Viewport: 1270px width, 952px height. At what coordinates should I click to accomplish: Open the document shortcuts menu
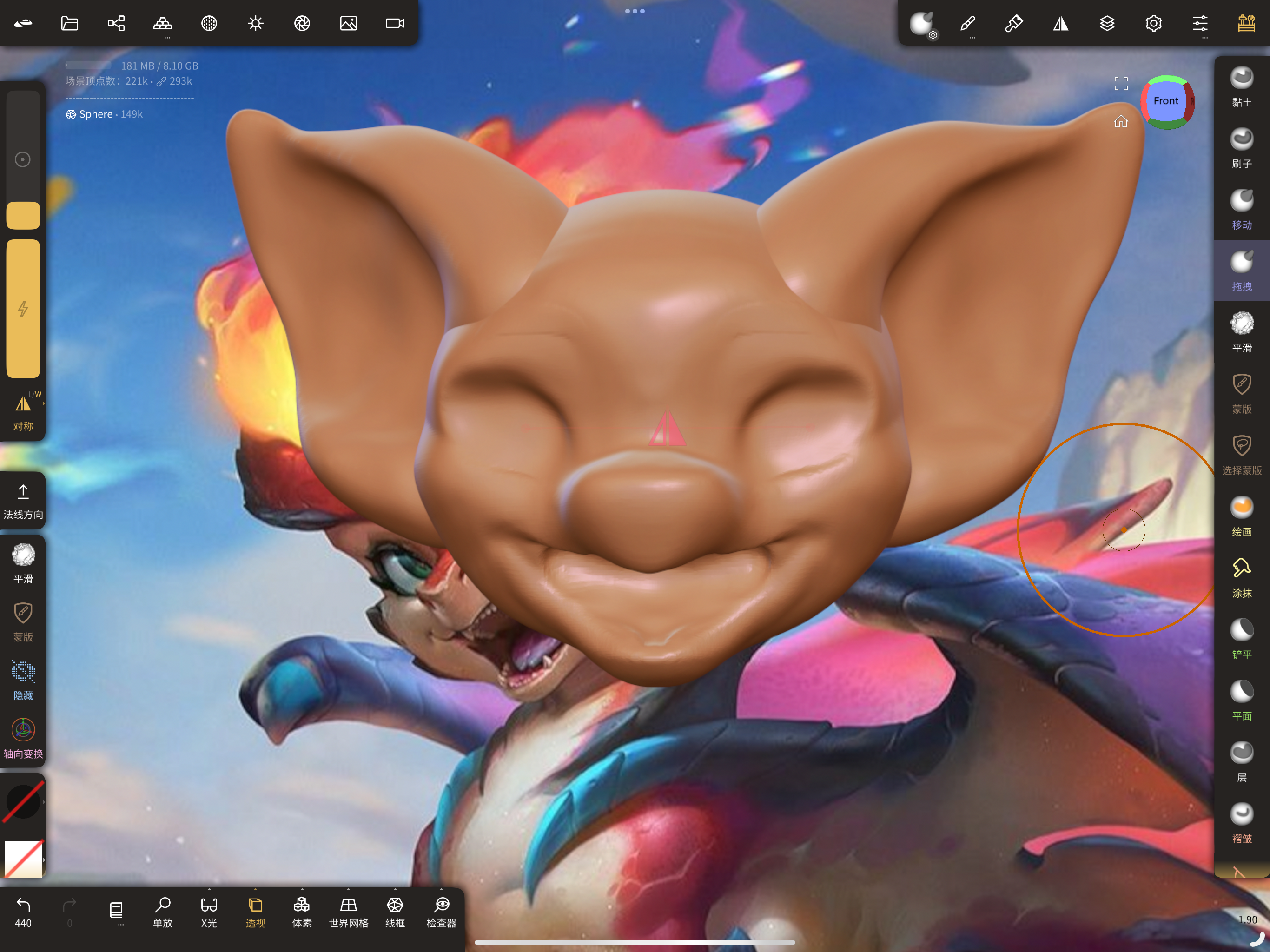pos(116,912)
